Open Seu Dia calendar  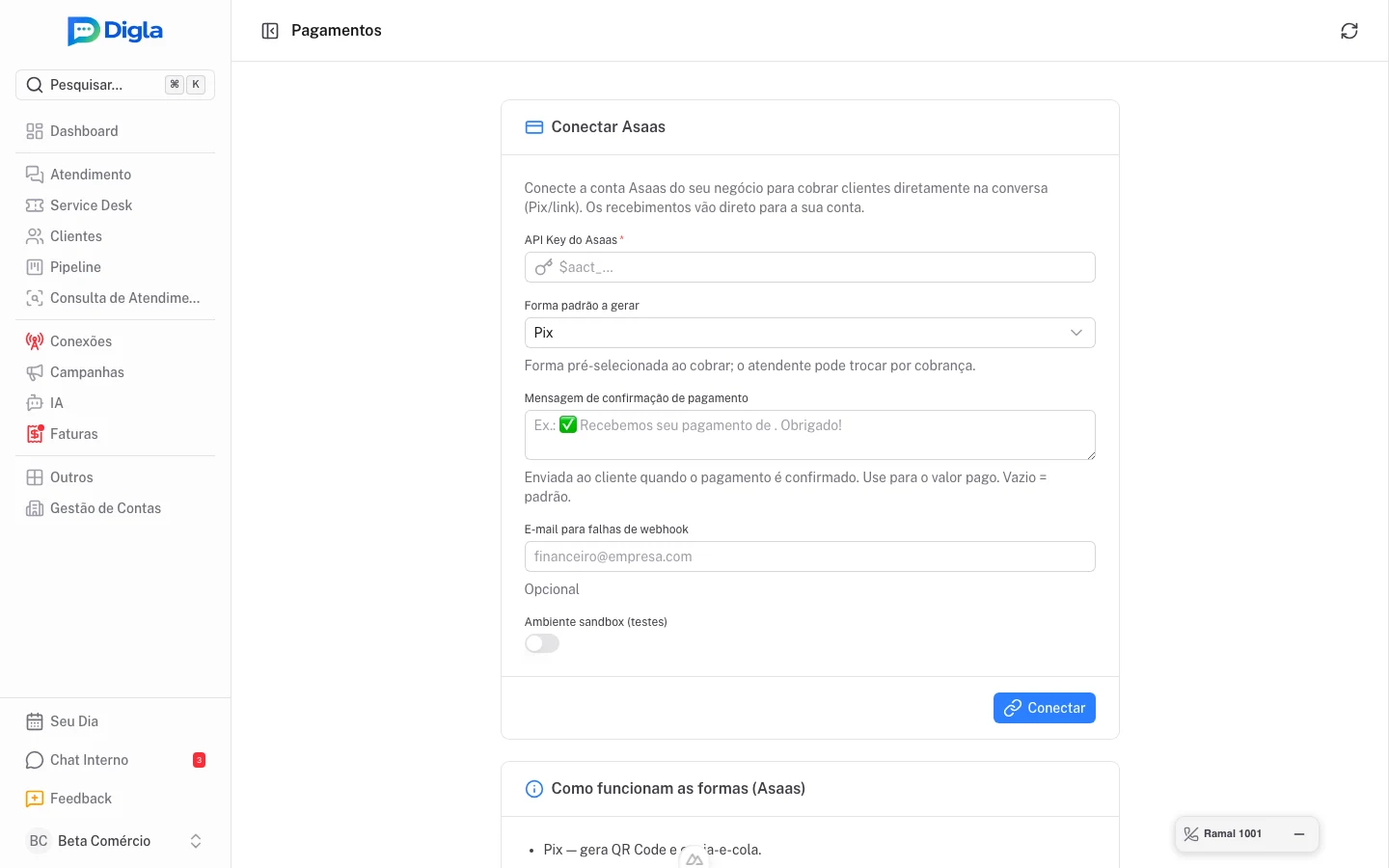(x=115, y=721)
